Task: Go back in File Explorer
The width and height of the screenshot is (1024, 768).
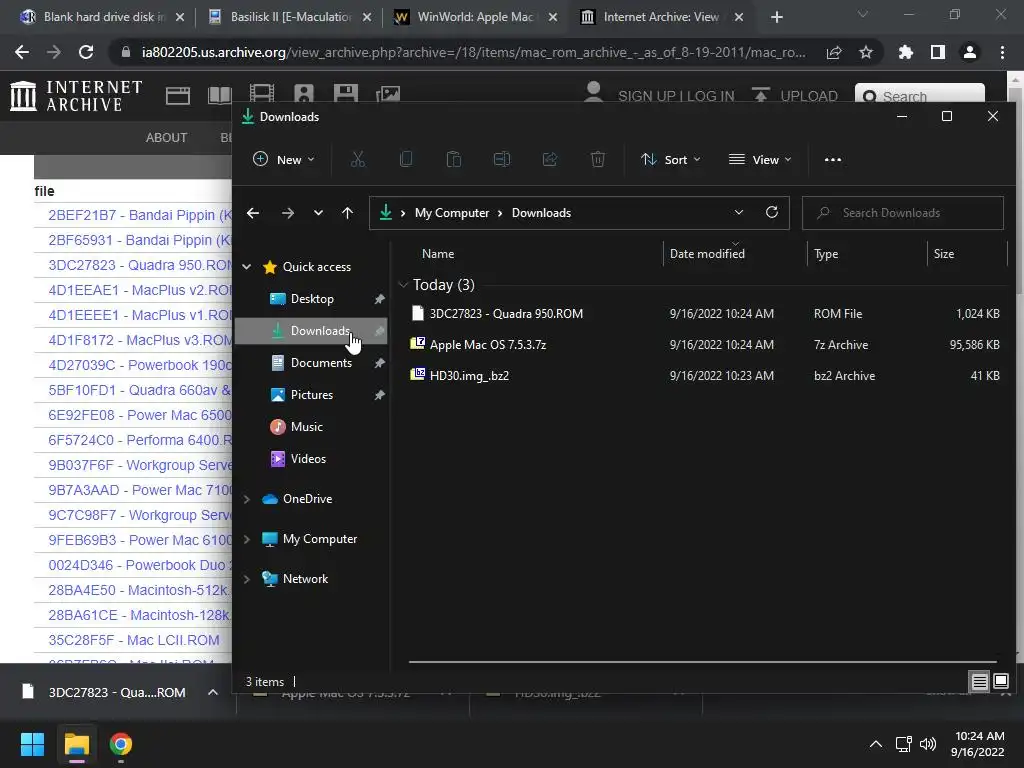Action: coord(253,213)
